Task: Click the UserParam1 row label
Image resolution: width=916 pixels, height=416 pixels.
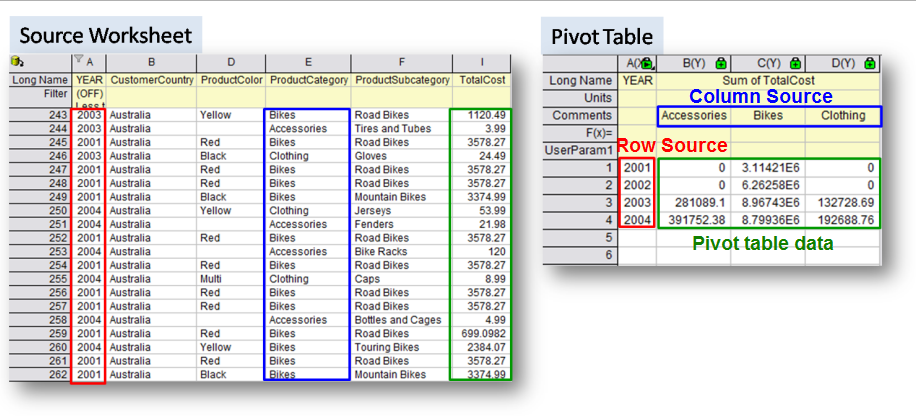Action: (x=581, y=149)
